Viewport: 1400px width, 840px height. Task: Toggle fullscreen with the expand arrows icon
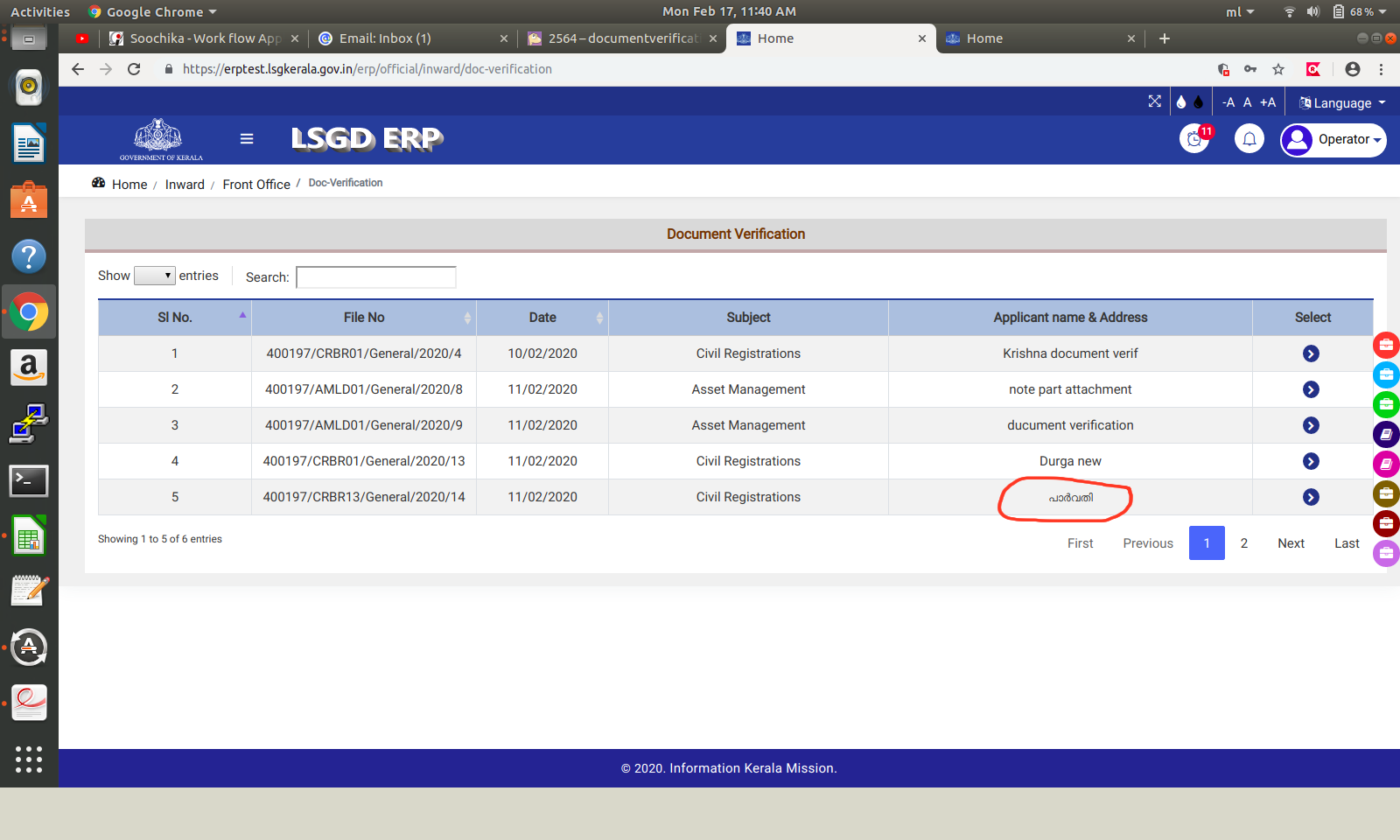point(1155,102)
